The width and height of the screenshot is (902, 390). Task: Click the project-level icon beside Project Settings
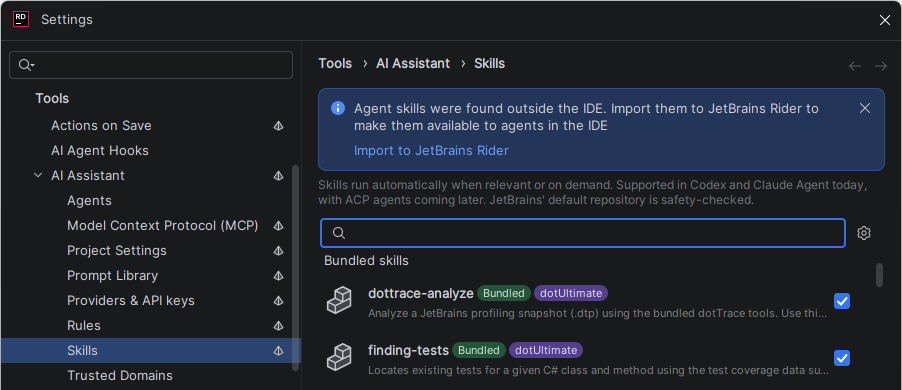click(278, 251)
